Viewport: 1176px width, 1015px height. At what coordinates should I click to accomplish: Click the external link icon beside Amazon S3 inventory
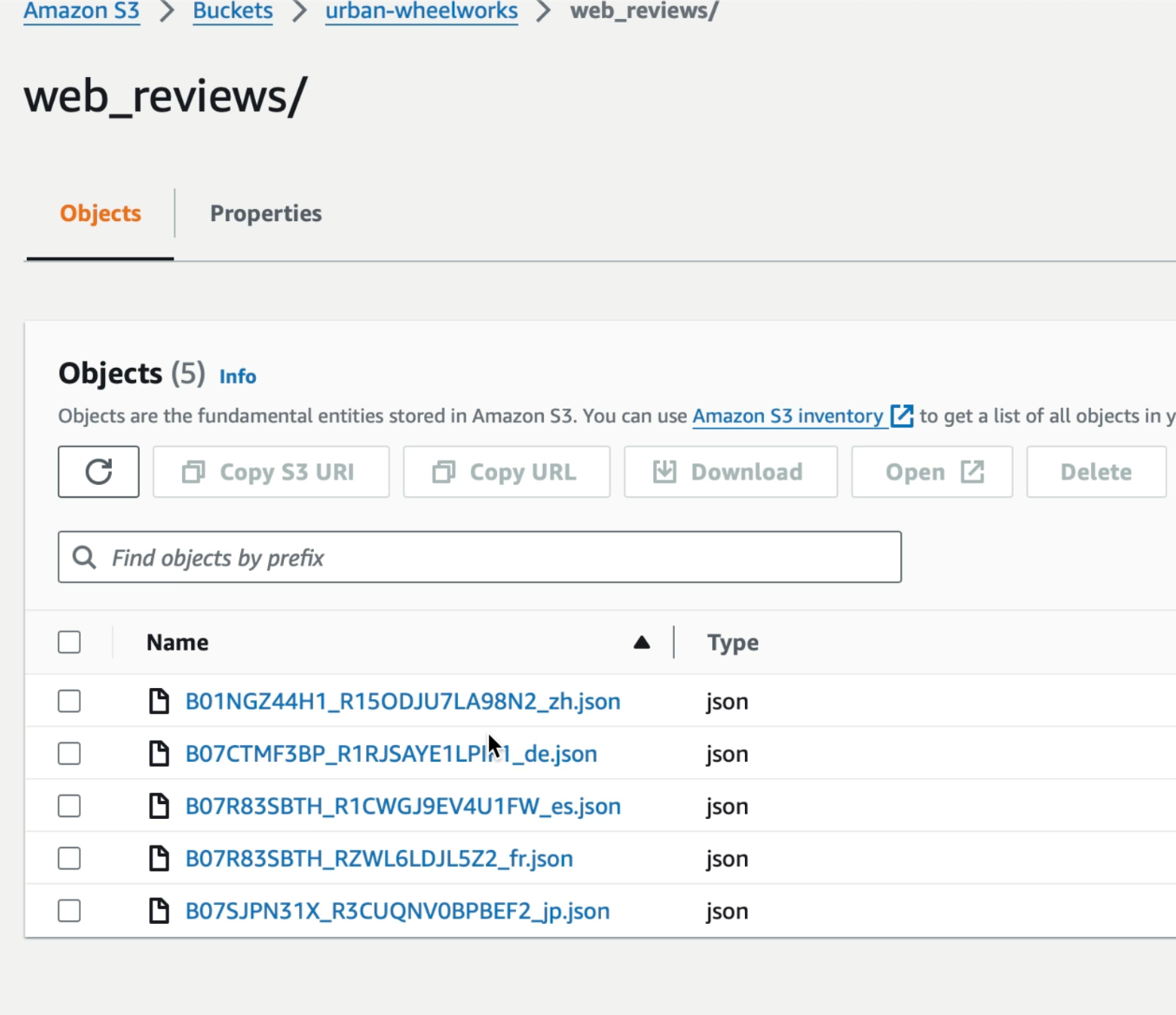click(902, 416)
